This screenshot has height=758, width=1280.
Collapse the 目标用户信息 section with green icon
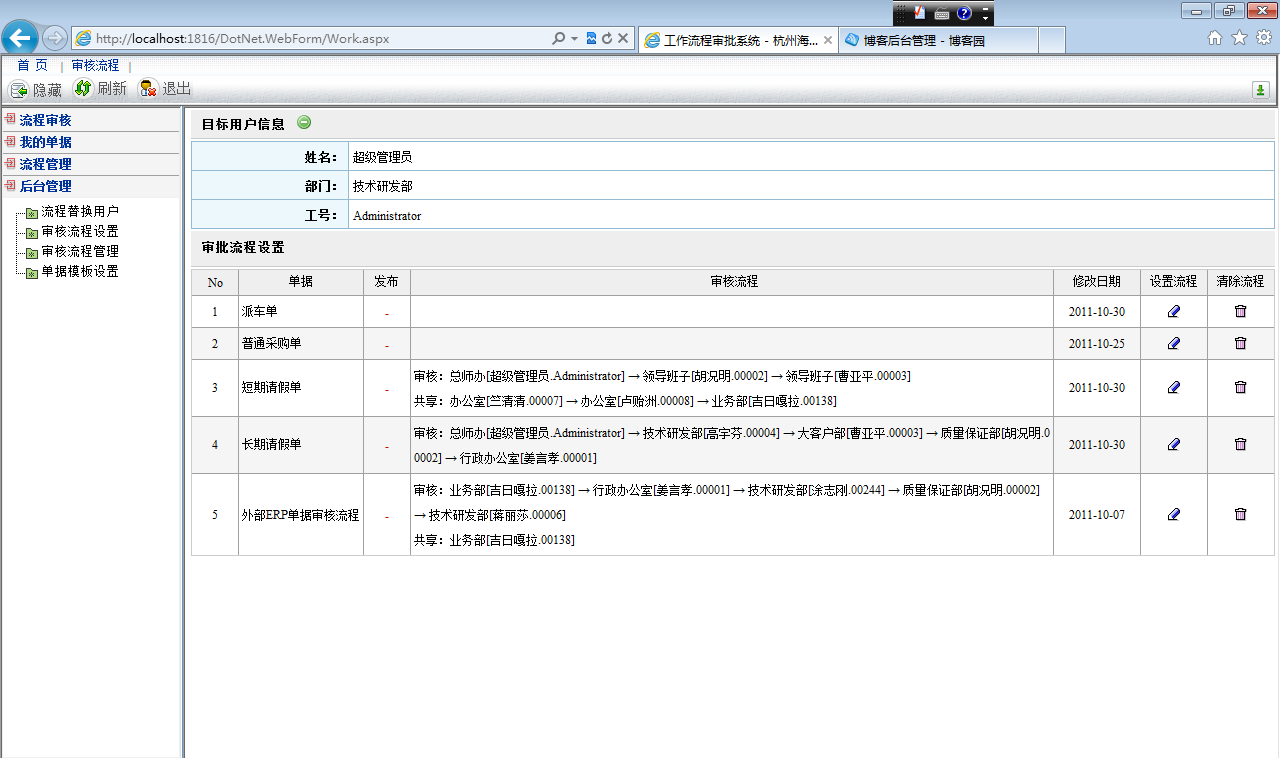click(304, 123)
